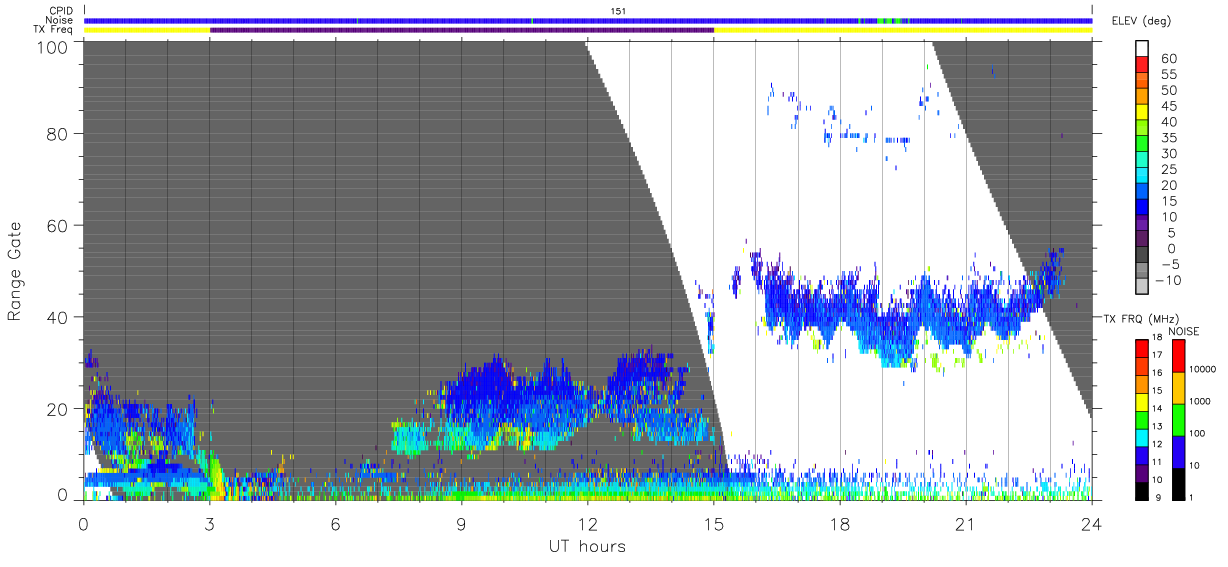Click the 15 tick label on UT hours axis
This screenshot has height=567, width=1228.
pyautogui.click(x=713, y=523)
